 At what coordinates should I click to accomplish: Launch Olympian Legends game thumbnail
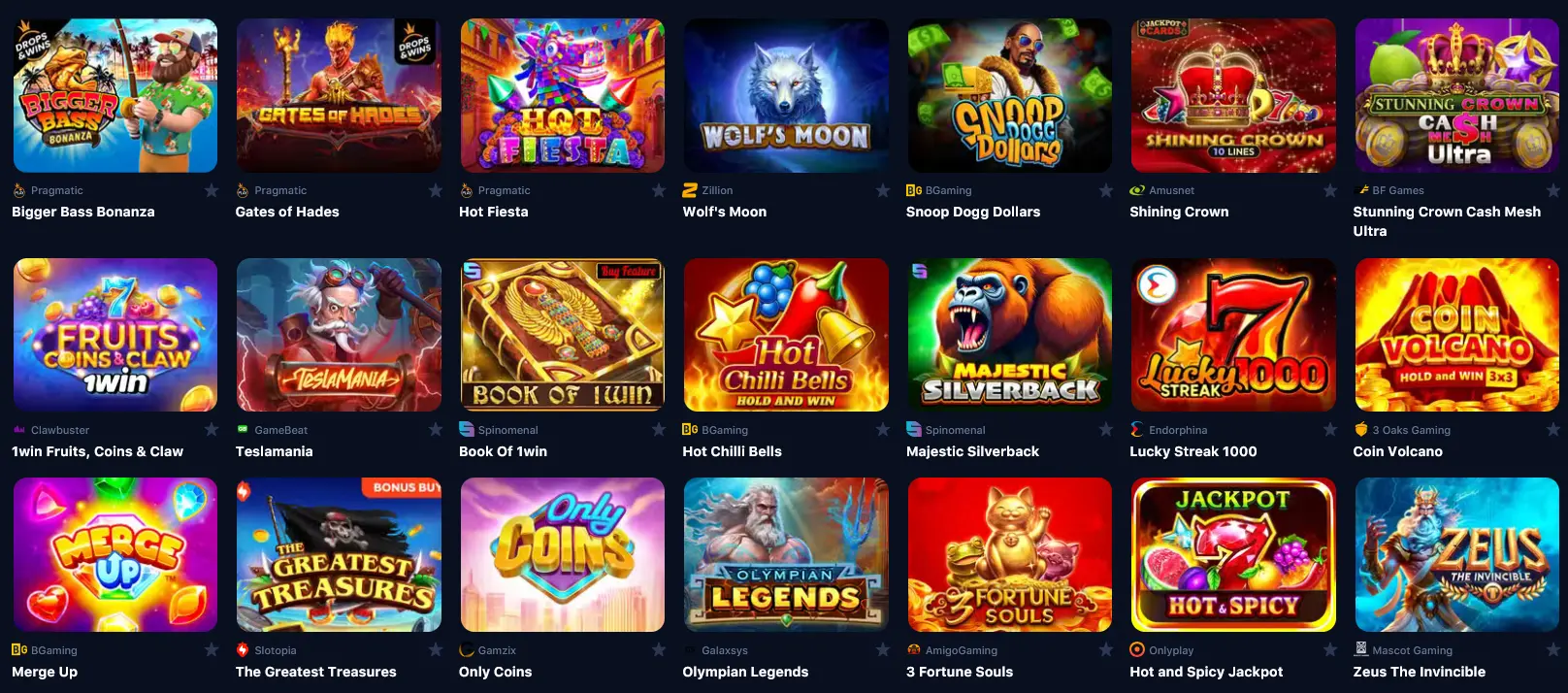[786, 554]
